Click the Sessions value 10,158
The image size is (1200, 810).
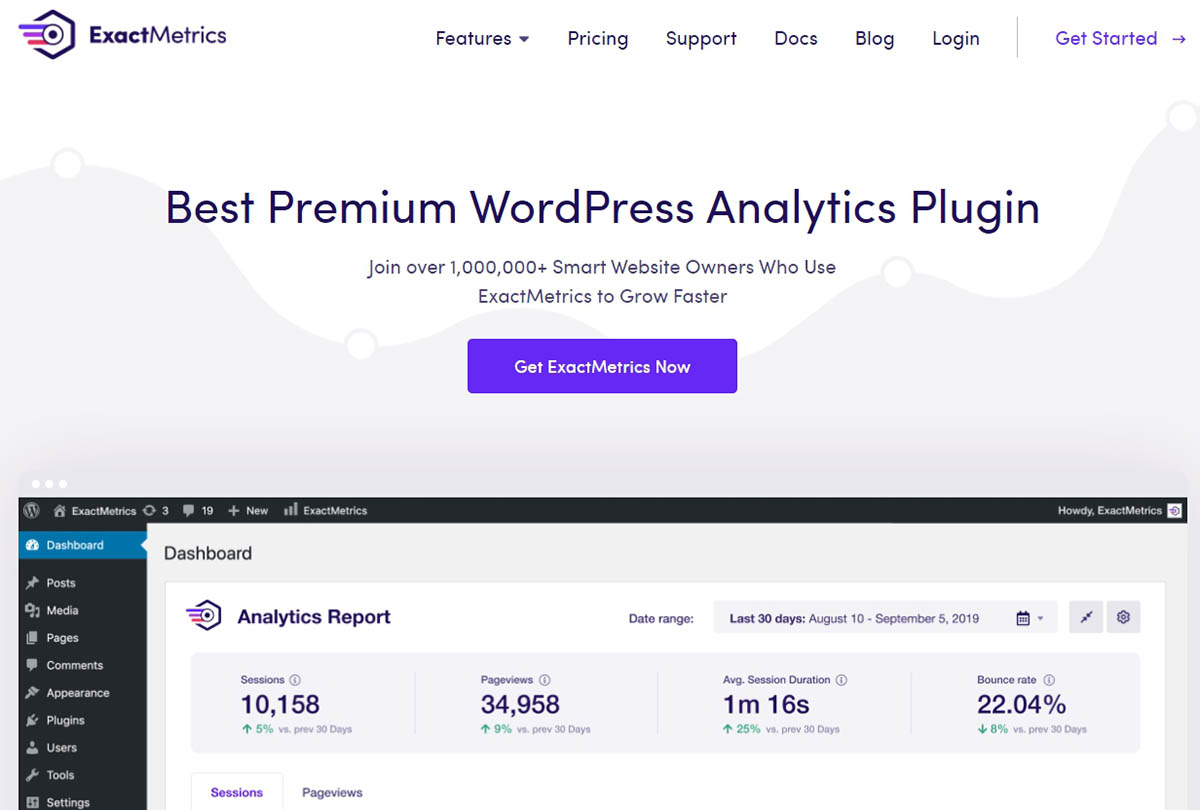[x=280, y=704]
